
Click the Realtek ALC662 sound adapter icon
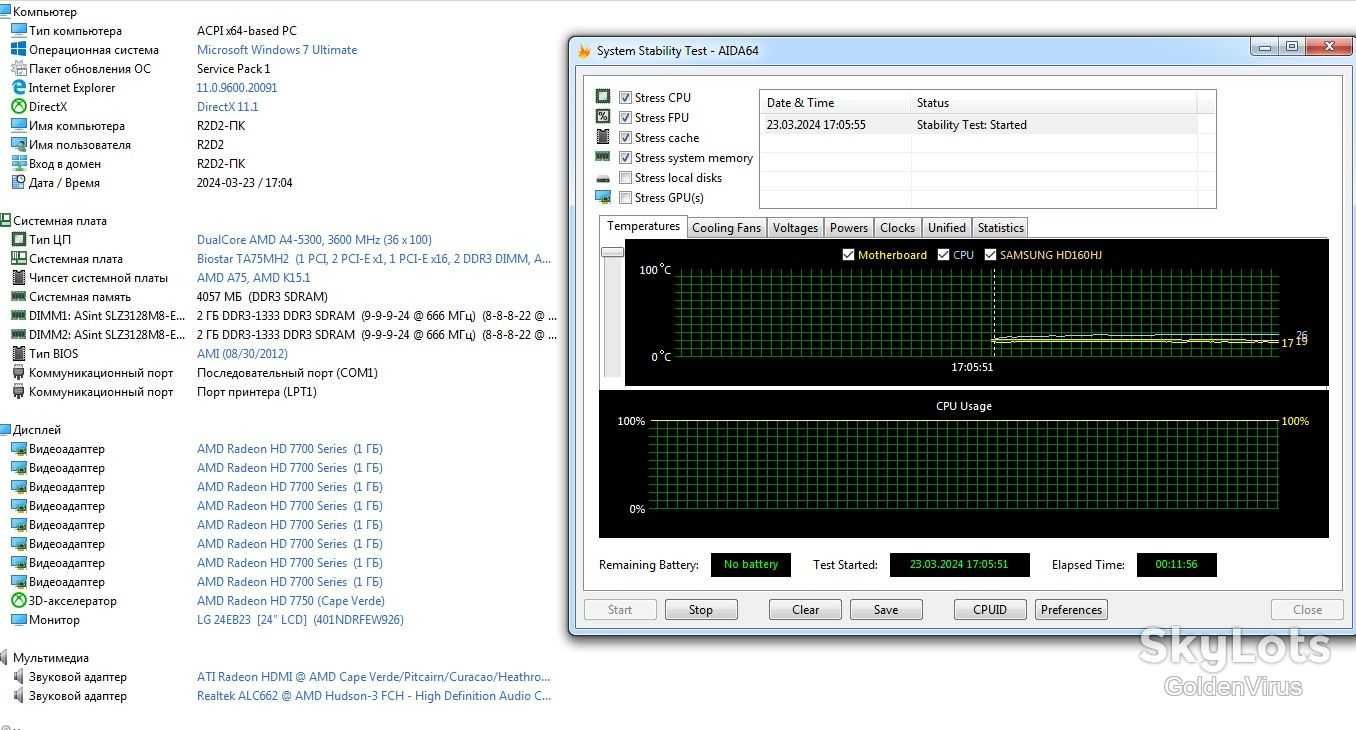18,696
